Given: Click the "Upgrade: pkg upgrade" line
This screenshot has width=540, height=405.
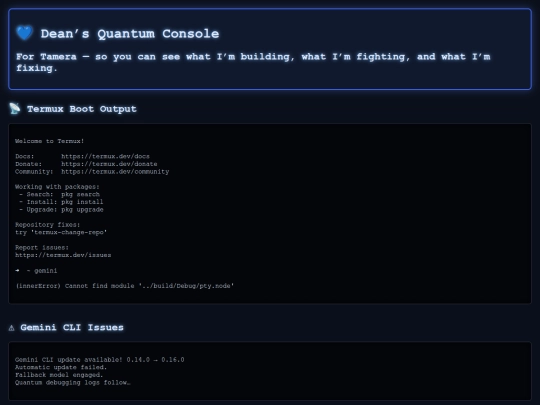Looking at the screenshot, I should (x=61, y=209).
